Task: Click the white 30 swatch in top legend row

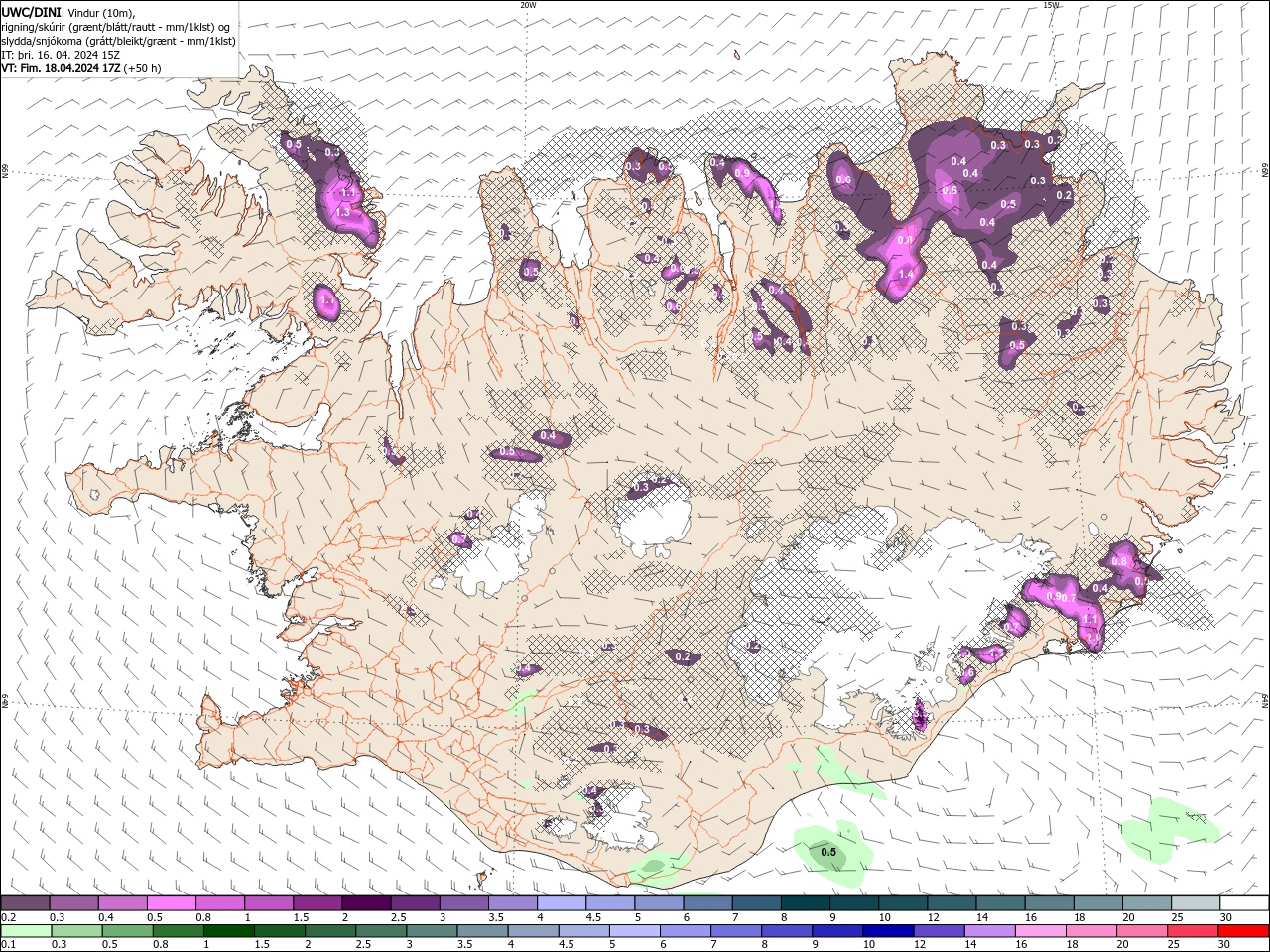Action: [x=1242, y=903]
